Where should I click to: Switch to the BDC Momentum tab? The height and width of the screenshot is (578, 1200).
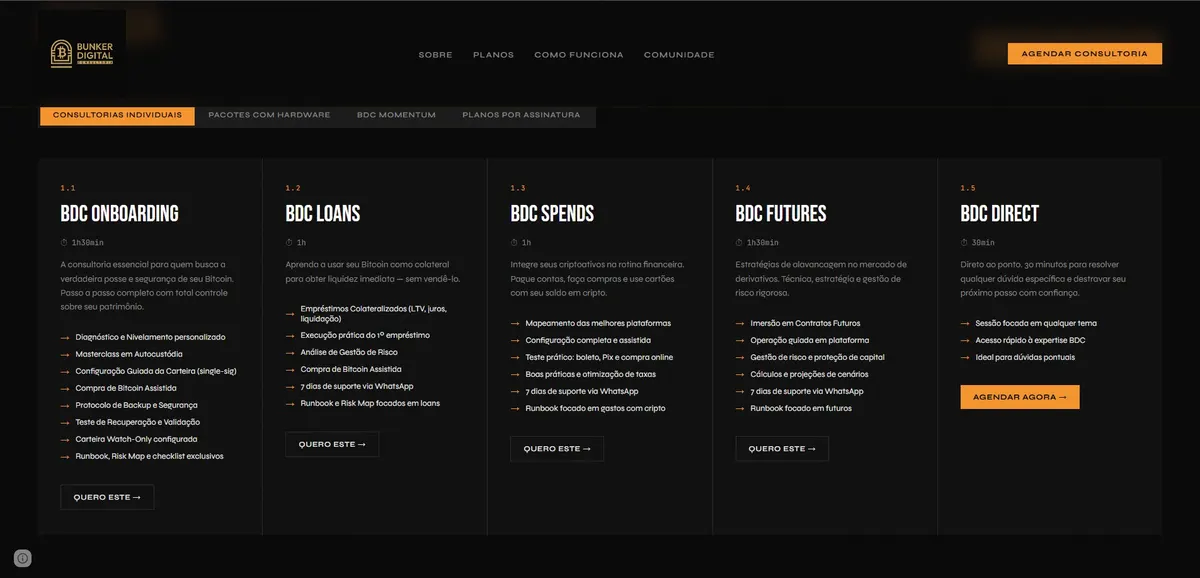(x=396, y=115)
